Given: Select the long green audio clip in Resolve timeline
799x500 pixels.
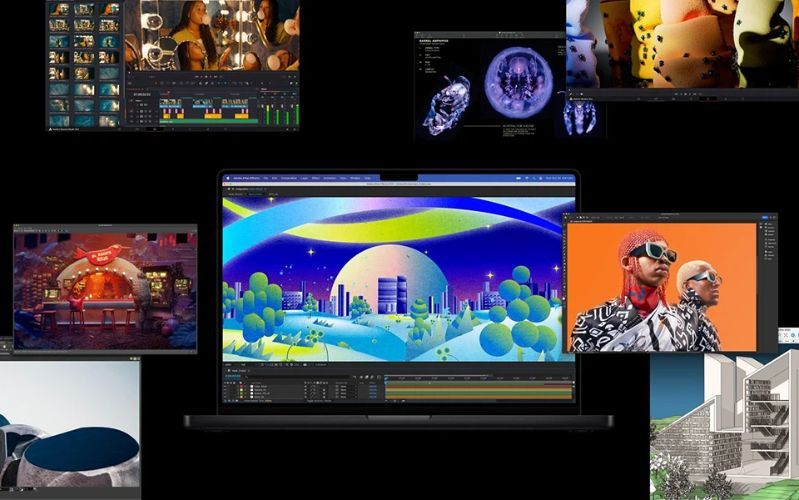Looking at the screenshot, I should point(209,121).
